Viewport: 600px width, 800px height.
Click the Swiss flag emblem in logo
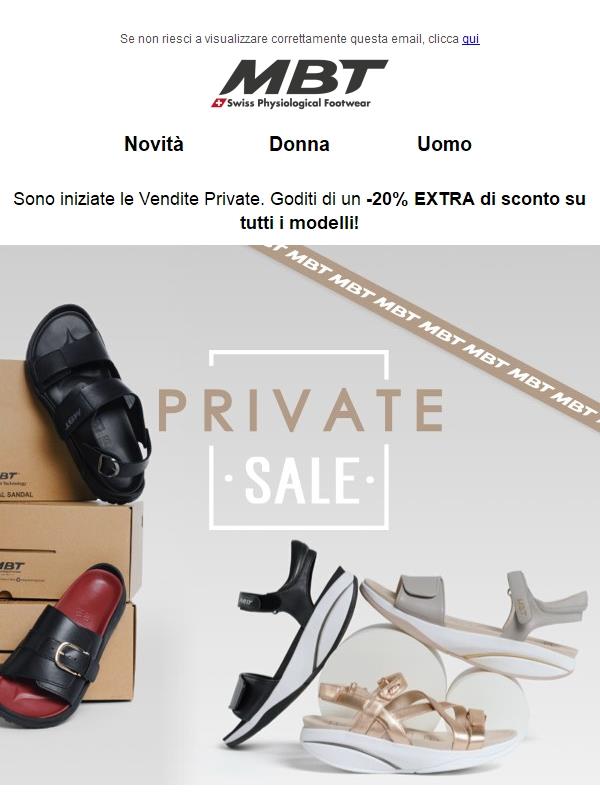(x=218, y=103)
